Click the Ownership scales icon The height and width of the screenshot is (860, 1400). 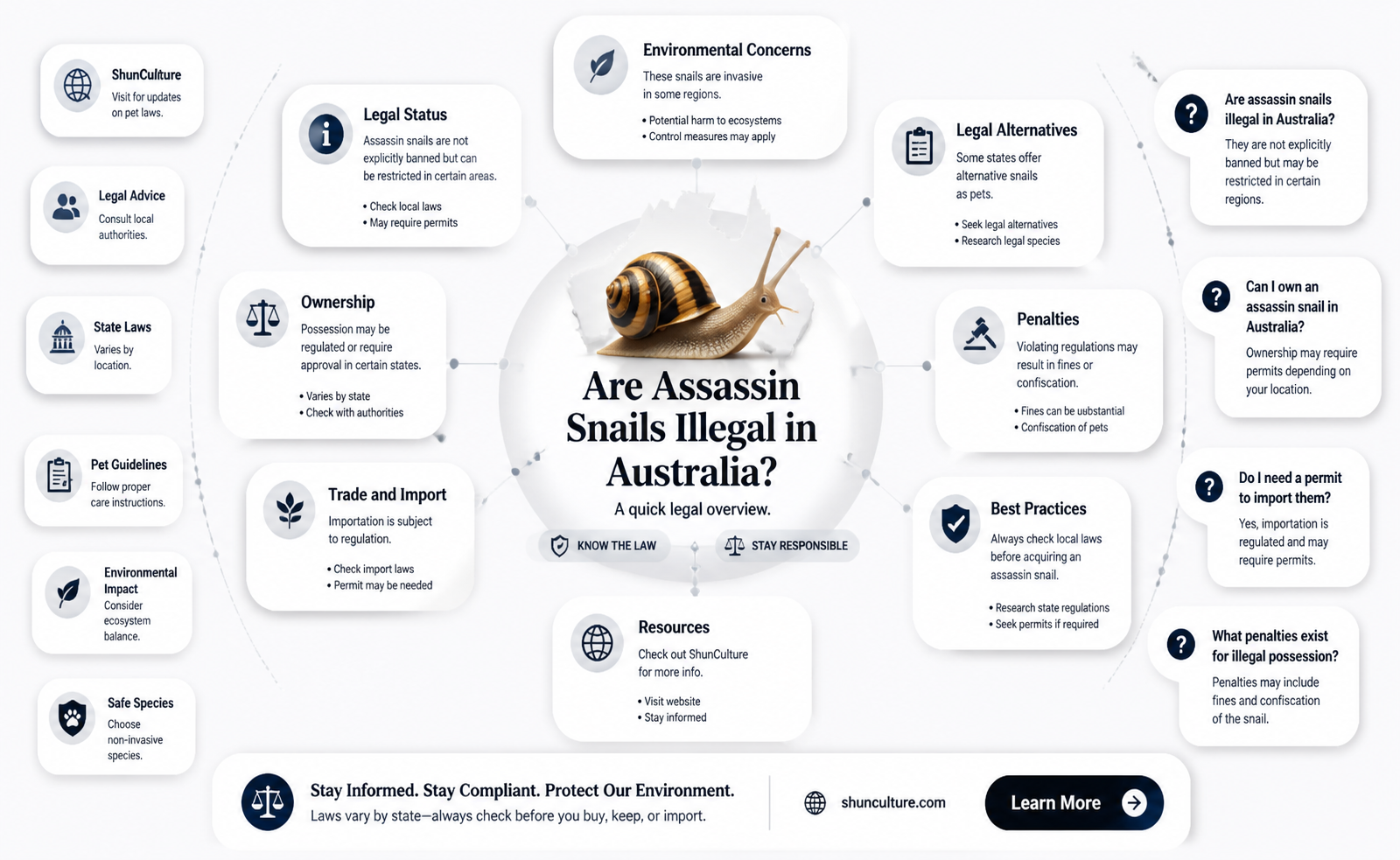262,318
